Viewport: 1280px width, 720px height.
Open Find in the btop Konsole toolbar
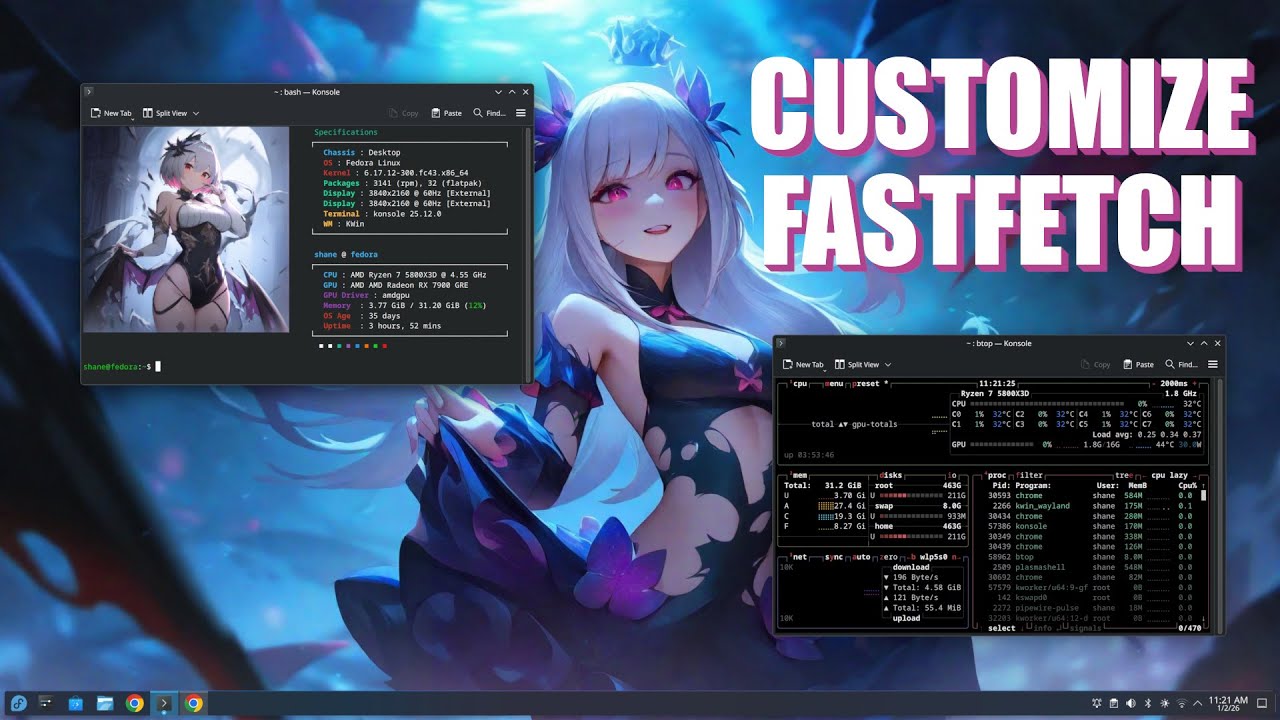(1181, 365)
